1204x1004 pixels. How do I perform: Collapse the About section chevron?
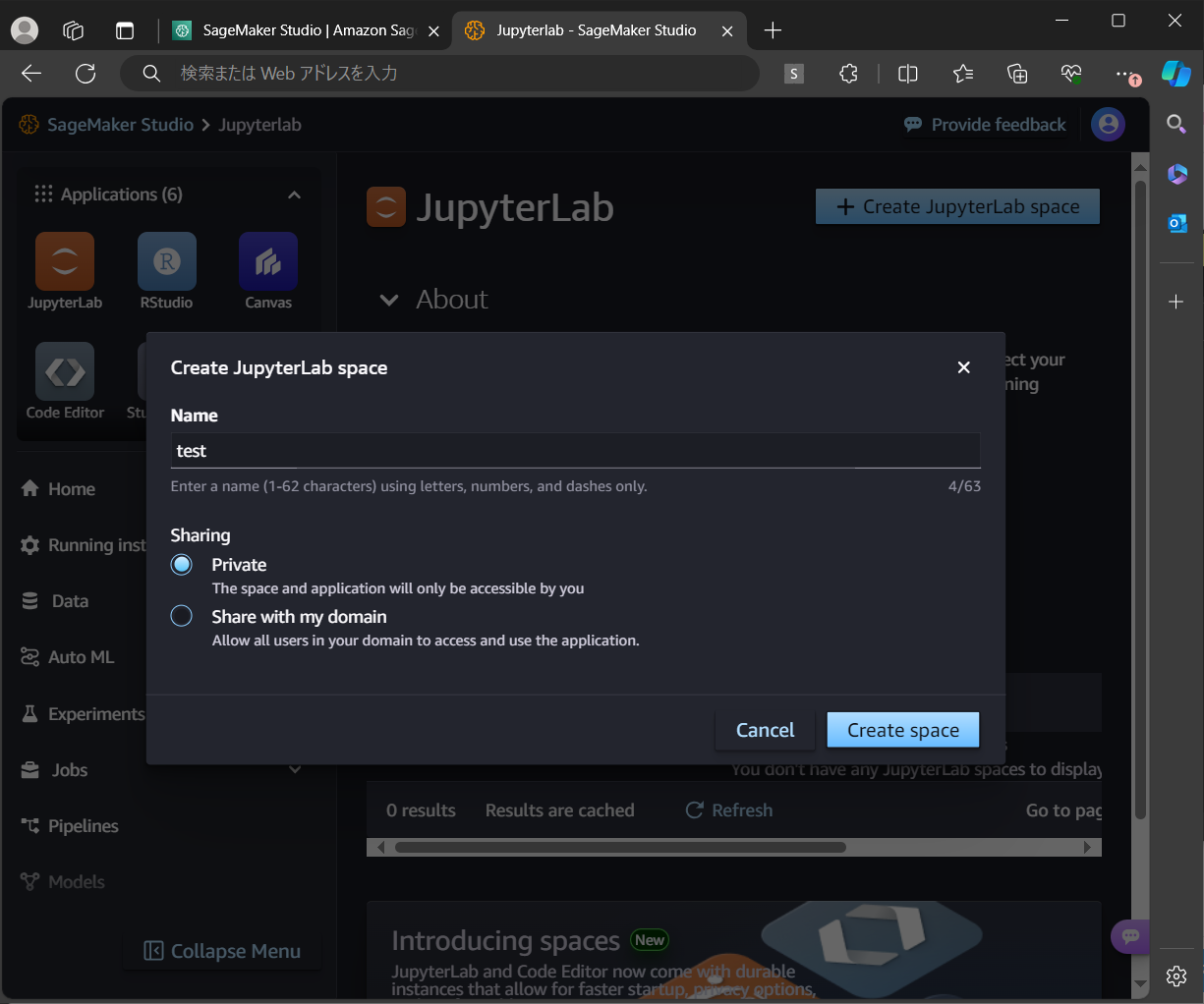pyautogui.click(x=389, y=300)
